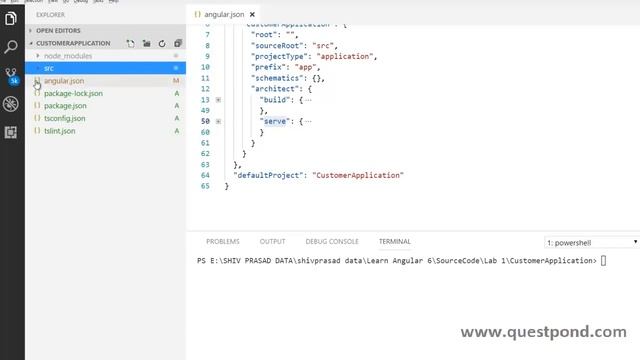Click the "projectType" key on line 9
This screenshot has height=360, width=640.
[x=279, y=56]
